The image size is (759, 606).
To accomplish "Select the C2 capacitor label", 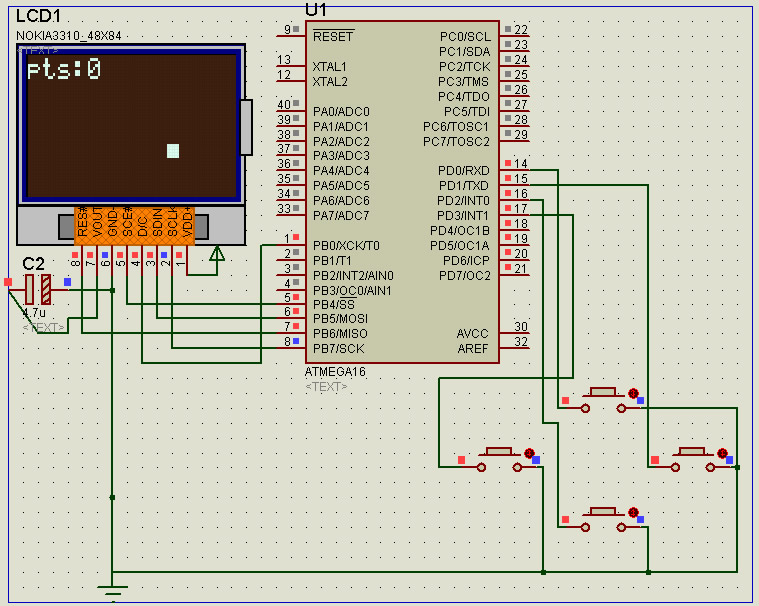I will coord(33,264).
